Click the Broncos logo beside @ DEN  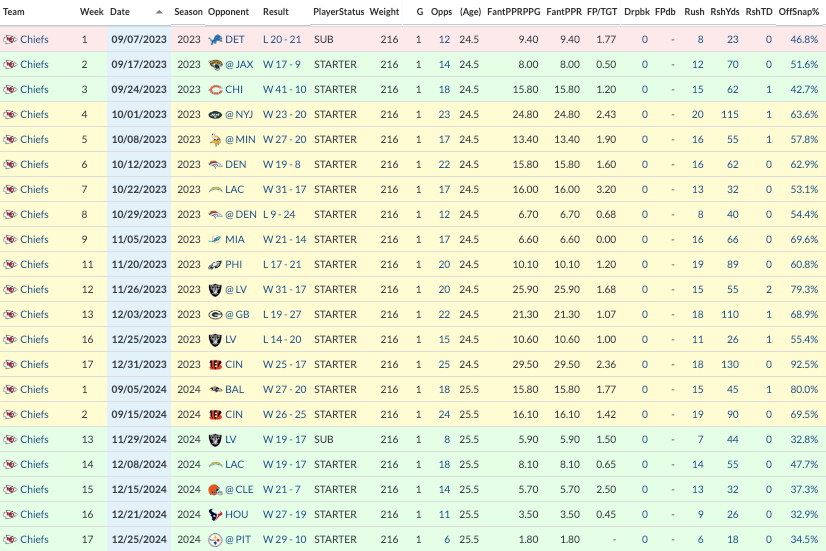[215, 214]
